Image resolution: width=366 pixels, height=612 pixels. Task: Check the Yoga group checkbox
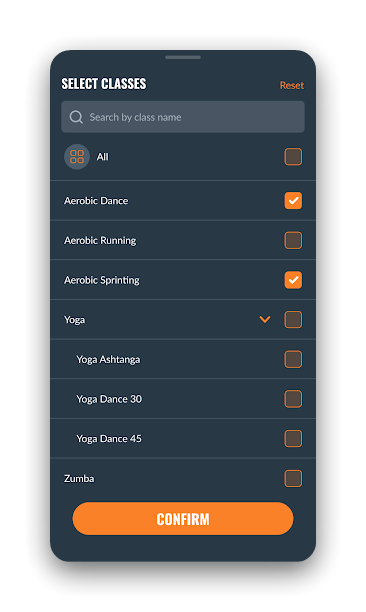coord(293,320)
